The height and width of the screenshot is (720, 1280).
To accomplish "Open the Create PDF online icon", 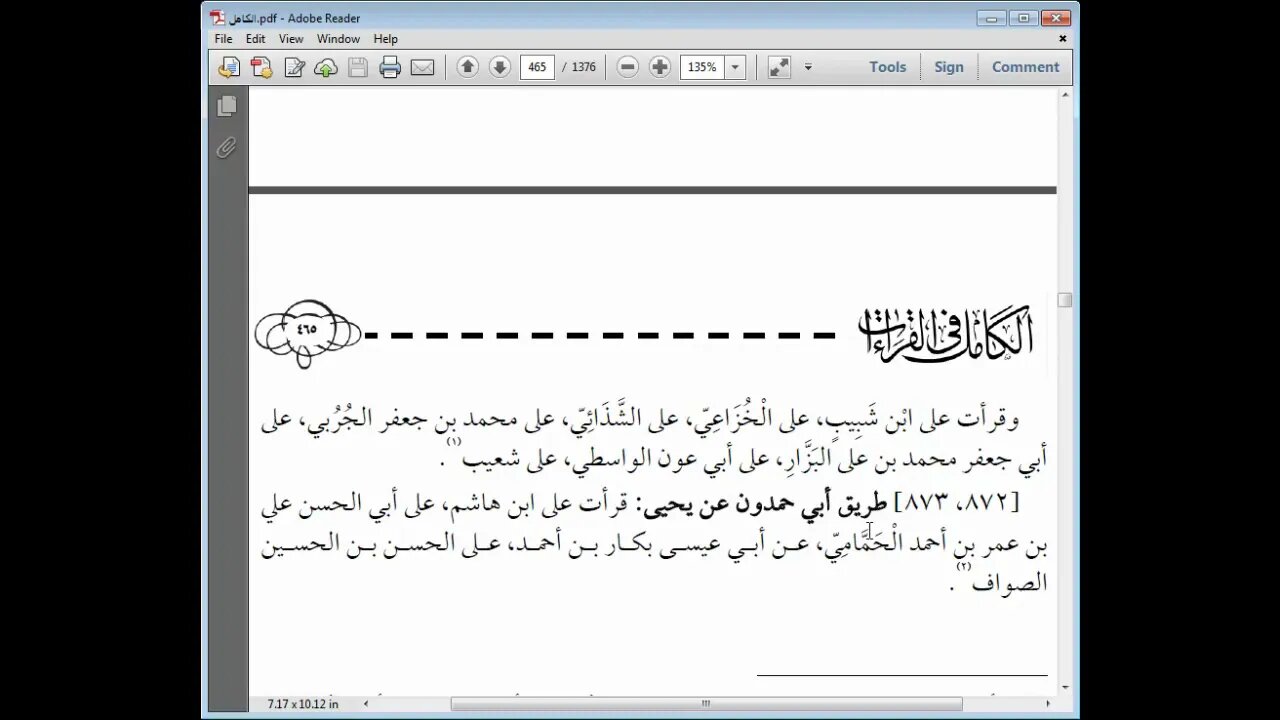I will coord(230,67).
